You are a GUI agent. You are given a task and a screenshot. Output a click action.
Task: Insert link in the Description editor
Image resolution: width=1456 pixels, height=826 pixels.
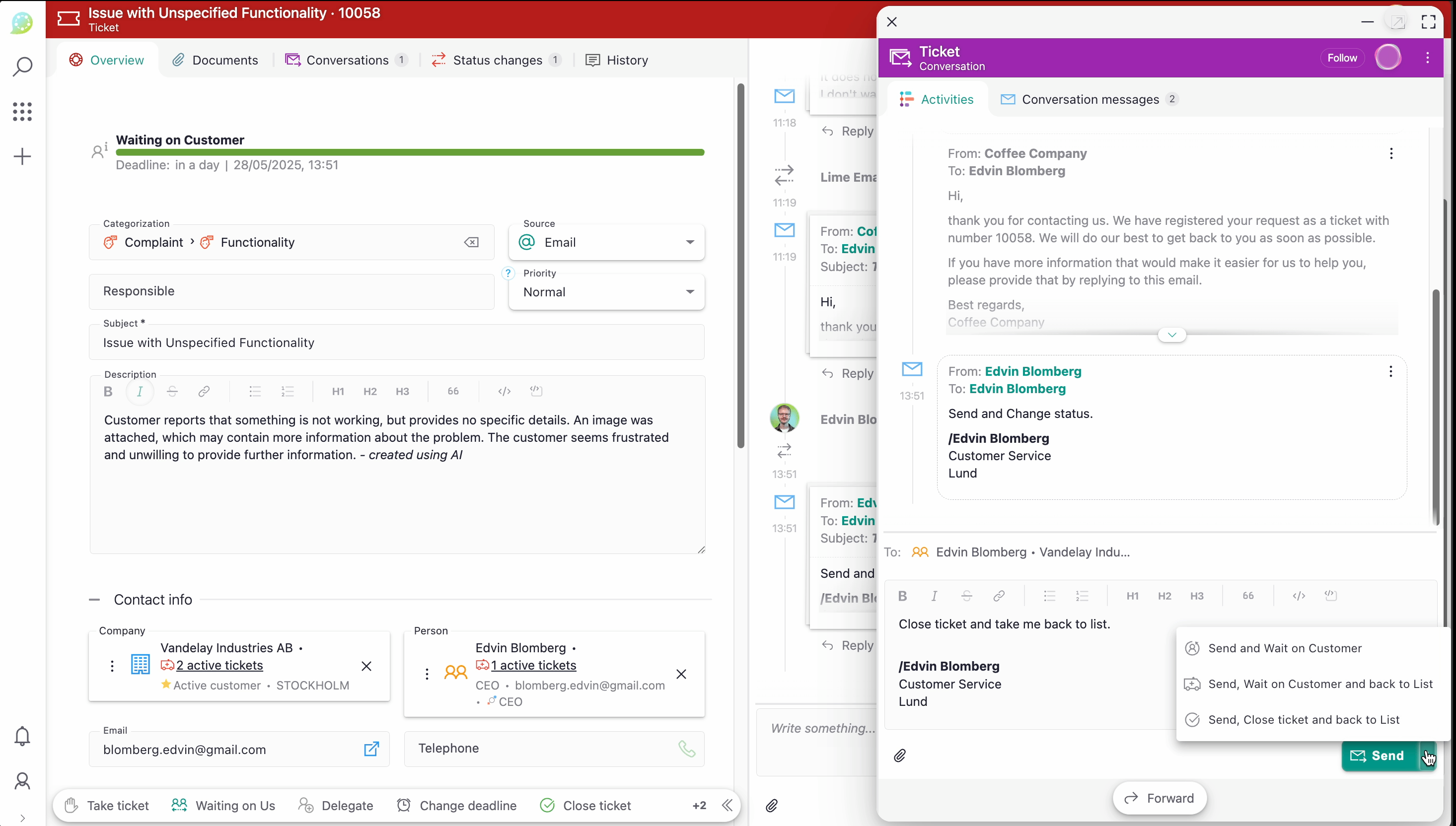pyautogui.click(x=204, y=392)
